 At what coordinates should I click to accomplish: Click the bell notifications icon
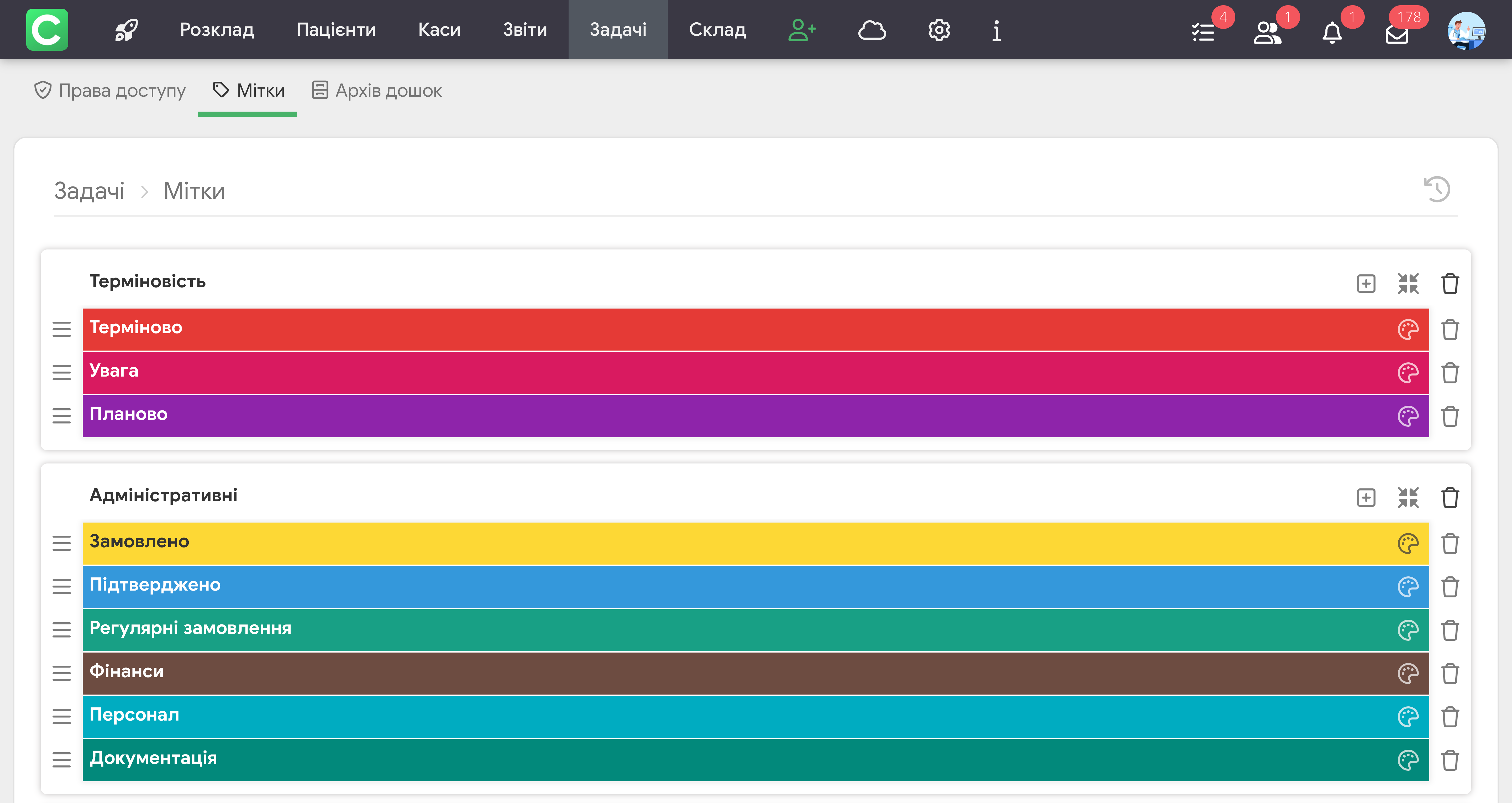[1332, 33]
